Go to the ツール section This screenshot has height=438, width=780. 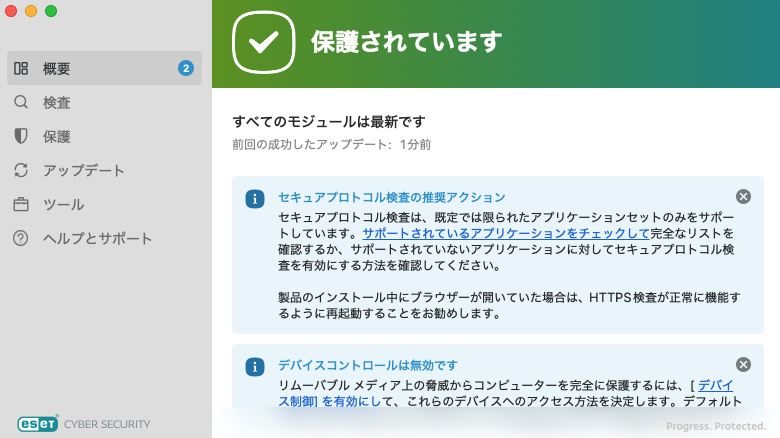point(63,204)
